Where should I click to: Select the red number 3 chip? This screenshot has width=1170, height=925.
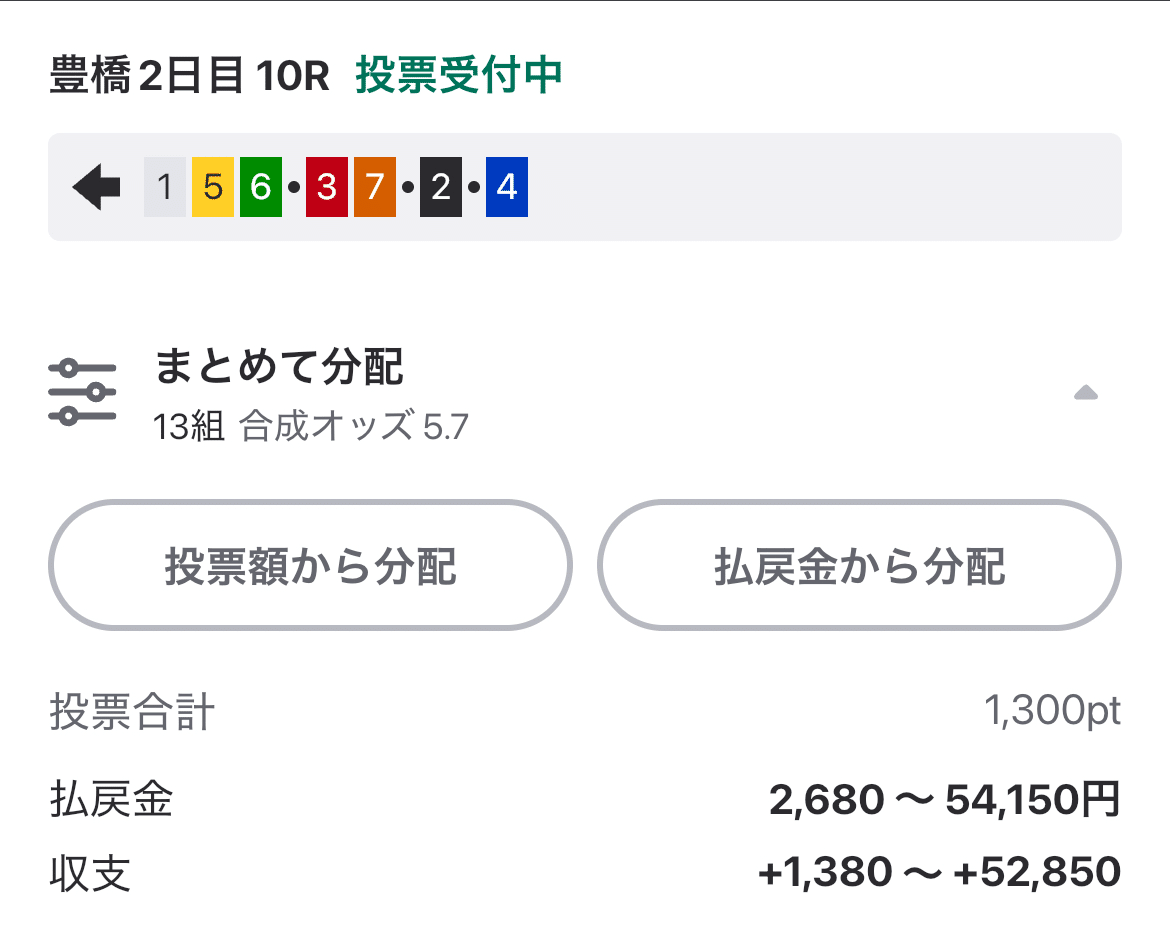click(x=325, y=186)
